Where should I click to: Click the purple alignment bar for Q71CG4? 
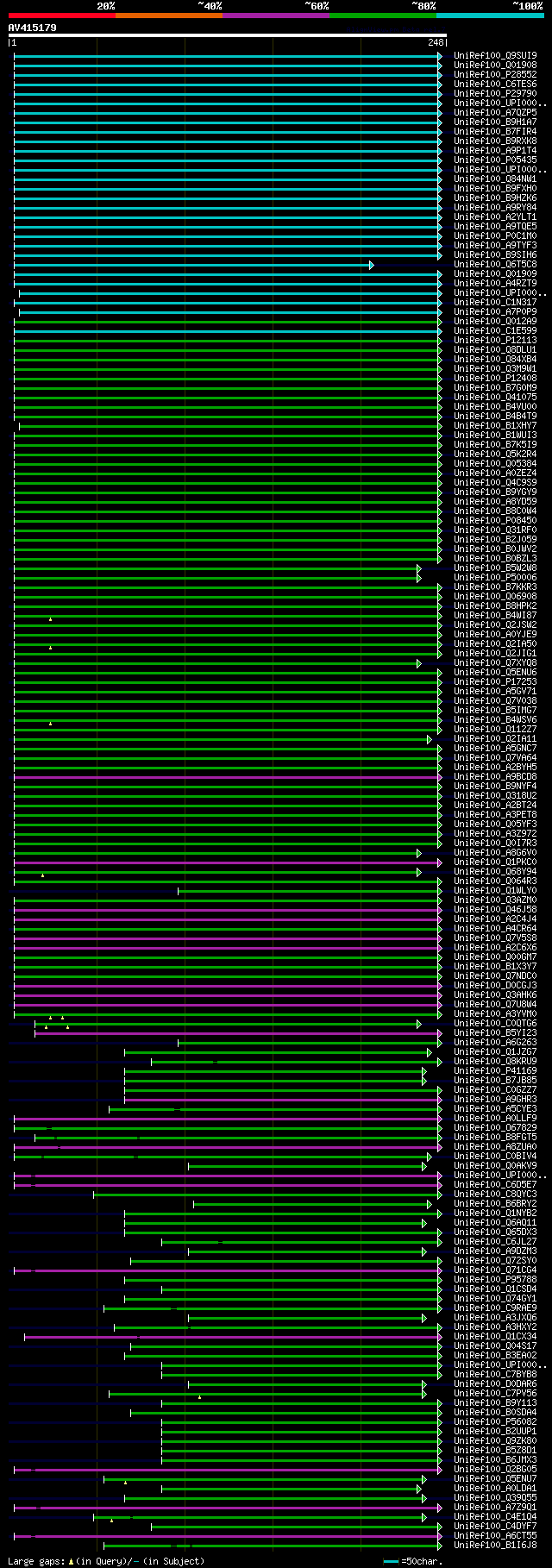pos(228,1270)
